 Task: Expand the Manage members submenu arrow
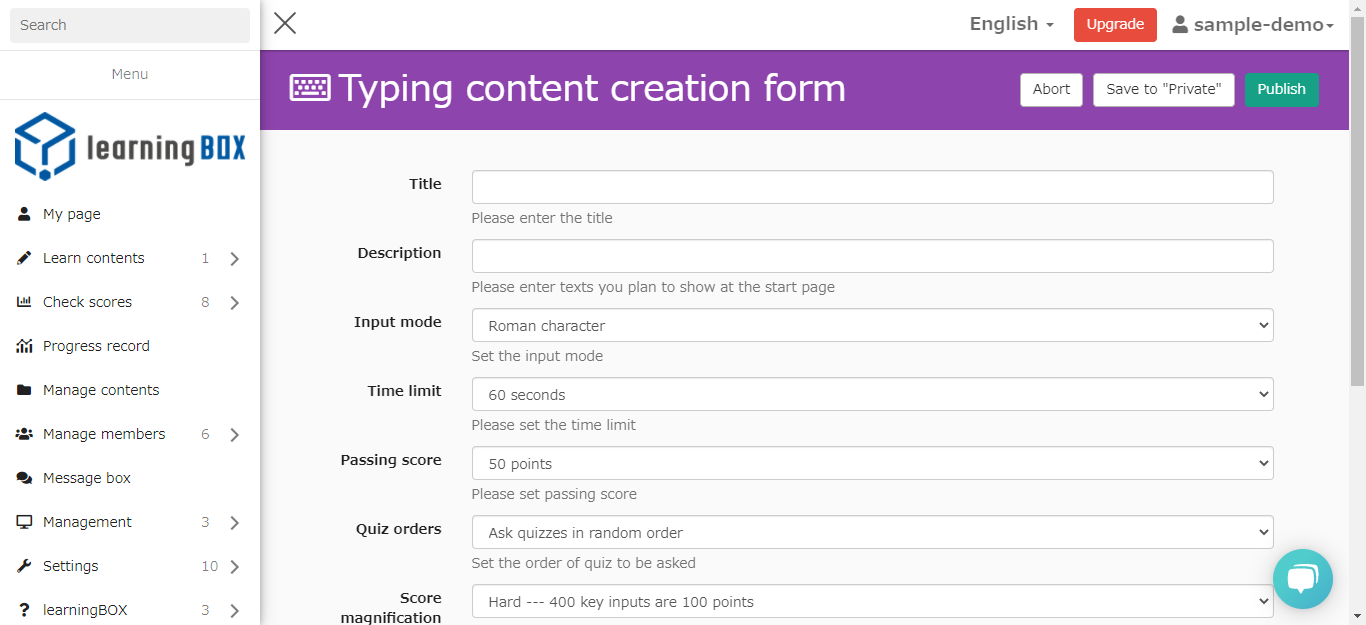coord(234,435)
